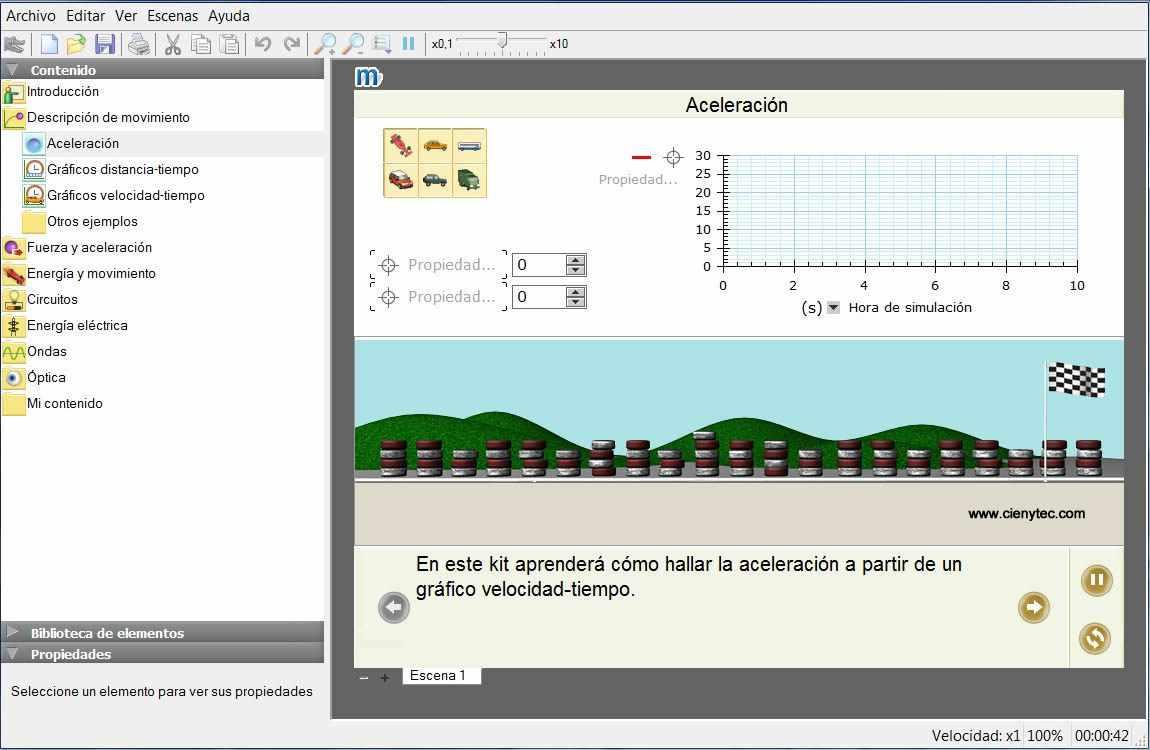Viewport: 1150px width, 750px height.
Task: Switch to the Escena 1 tab
Action: pyautogui.click(x=440, y=676)
